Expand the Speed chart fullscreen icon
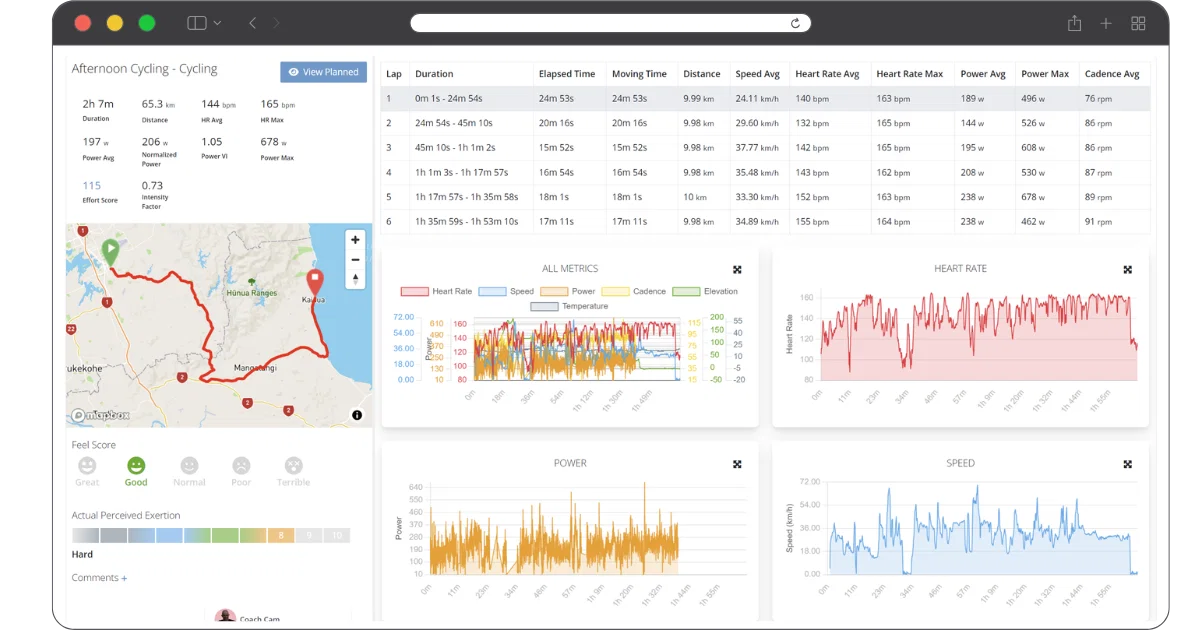The width and height of the screenshot is (1200, 630). click(x=1127, y=464)
